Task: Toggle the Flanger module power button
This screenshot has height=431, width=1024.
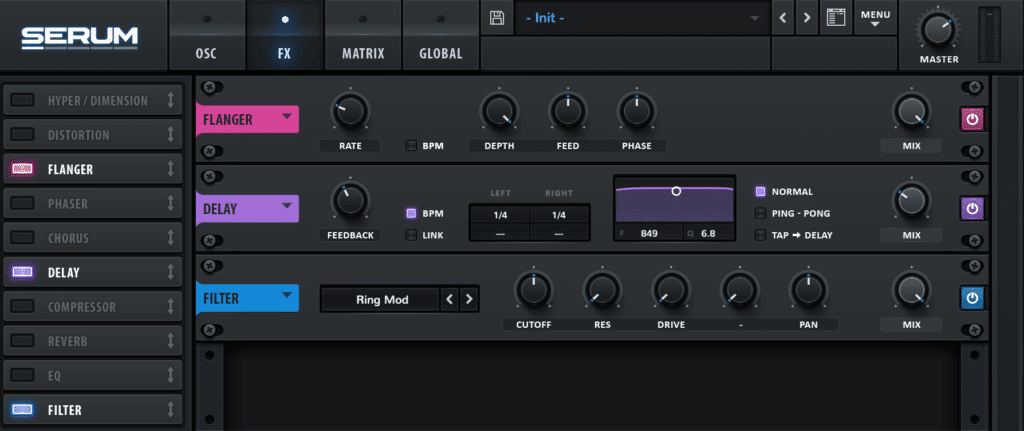Action: click(972, 120)
